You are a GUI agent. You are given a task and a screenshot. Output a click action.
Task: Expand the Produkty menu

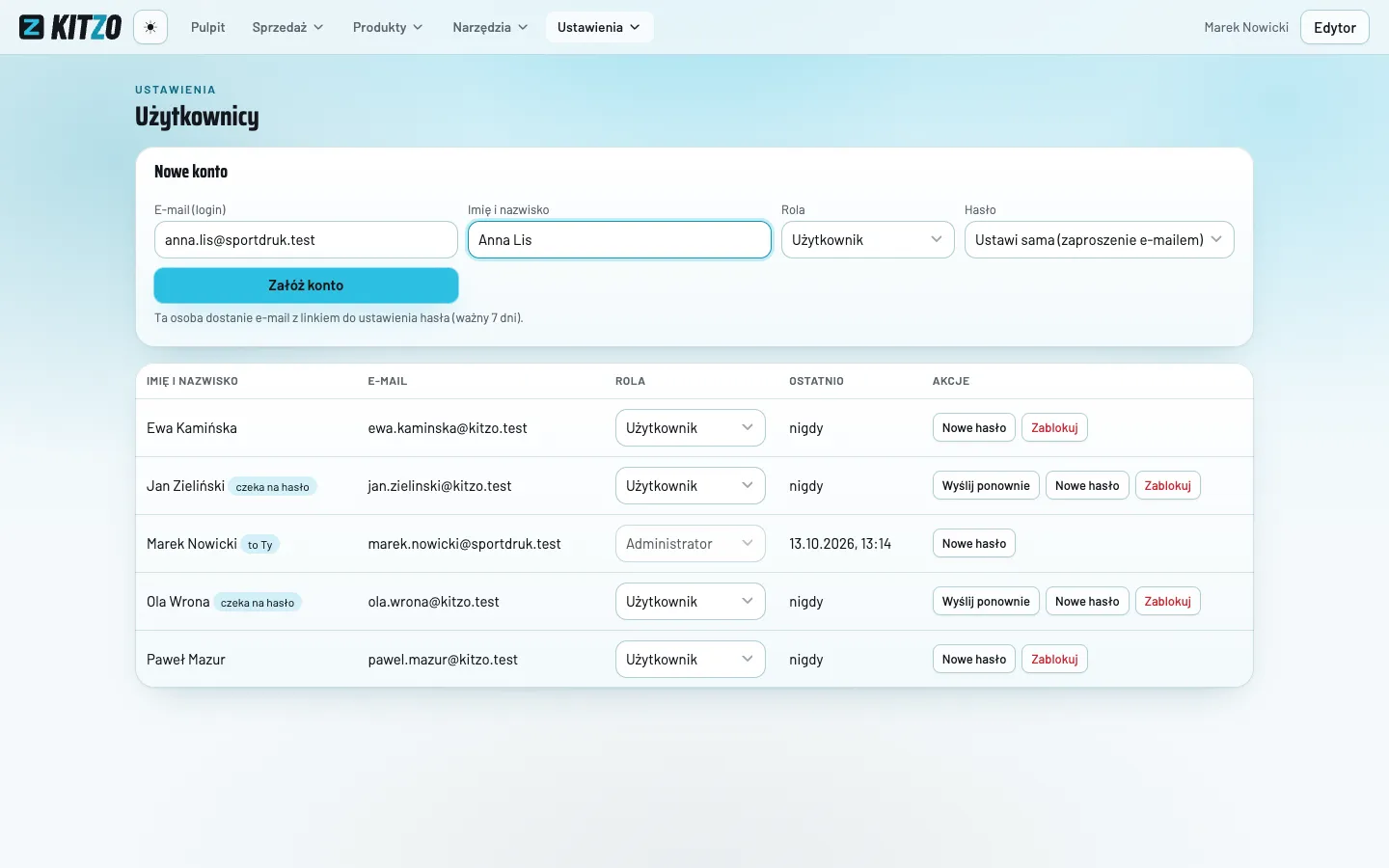388,27
